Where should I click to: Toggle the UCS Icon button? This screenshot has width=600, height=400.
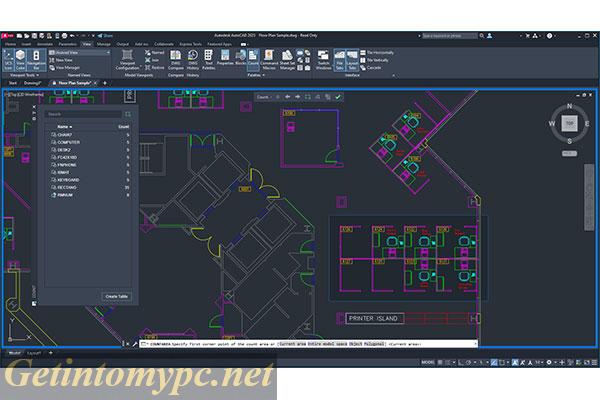pyautogui.click(x=8, y=60)
